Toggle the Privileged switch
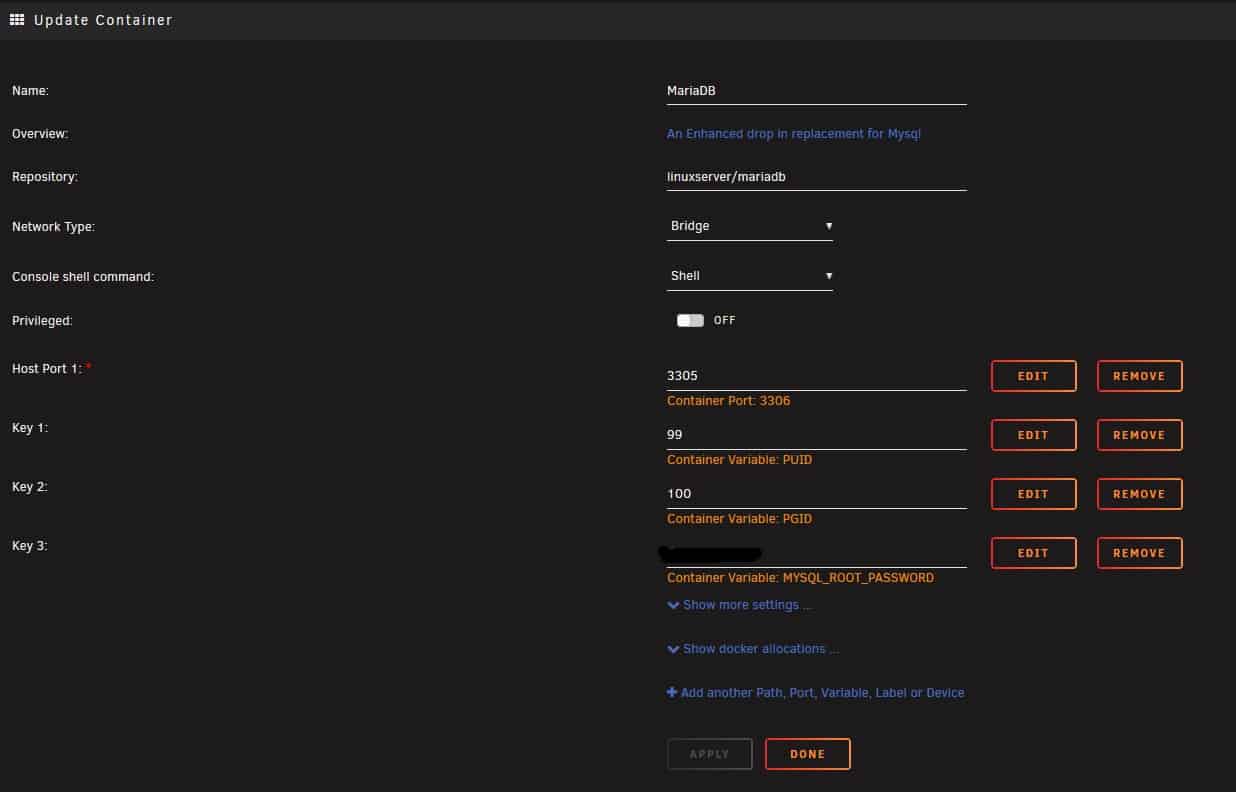 (x=690, y=321)
